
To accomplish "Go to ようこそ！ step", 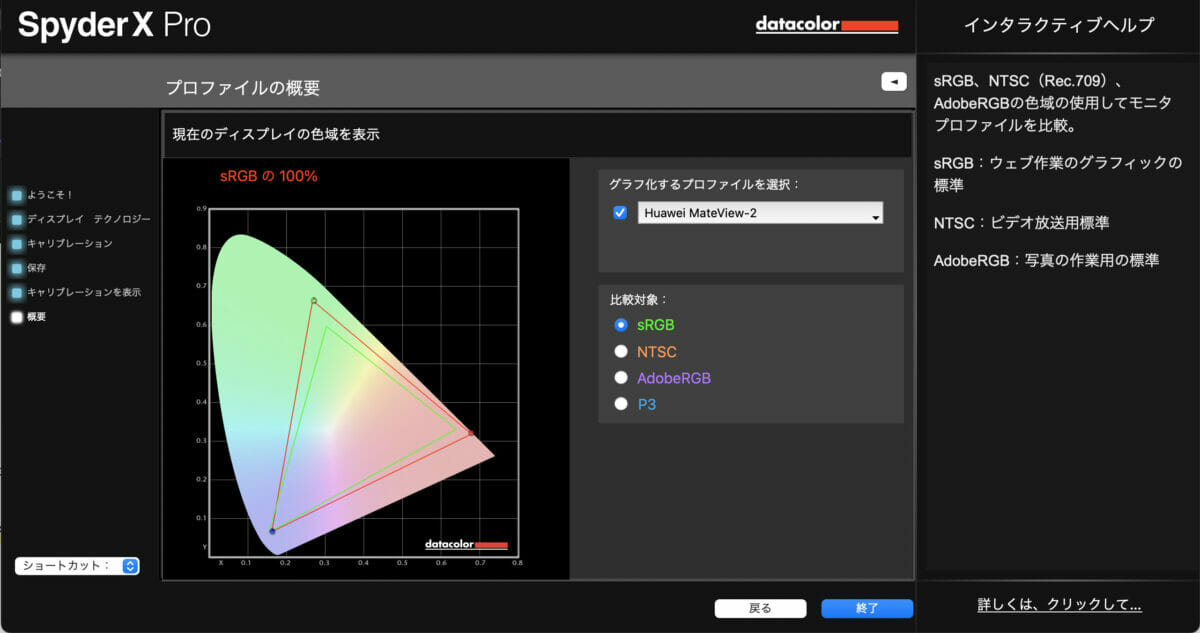I will [50, 195].
